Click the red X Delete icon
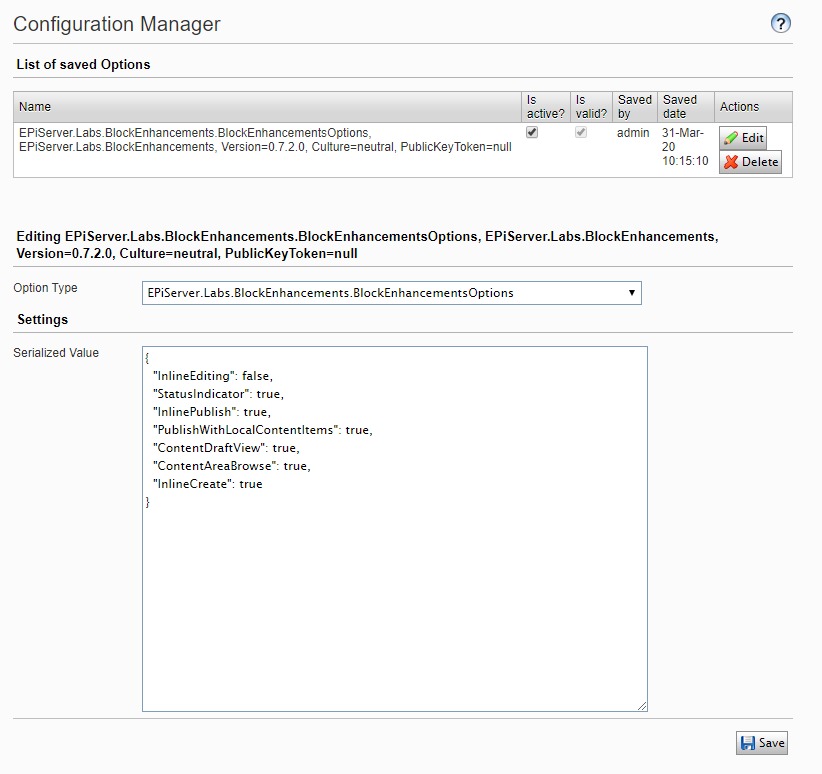The height and width of the screenshot is (774, 822). tap(731, 162)
